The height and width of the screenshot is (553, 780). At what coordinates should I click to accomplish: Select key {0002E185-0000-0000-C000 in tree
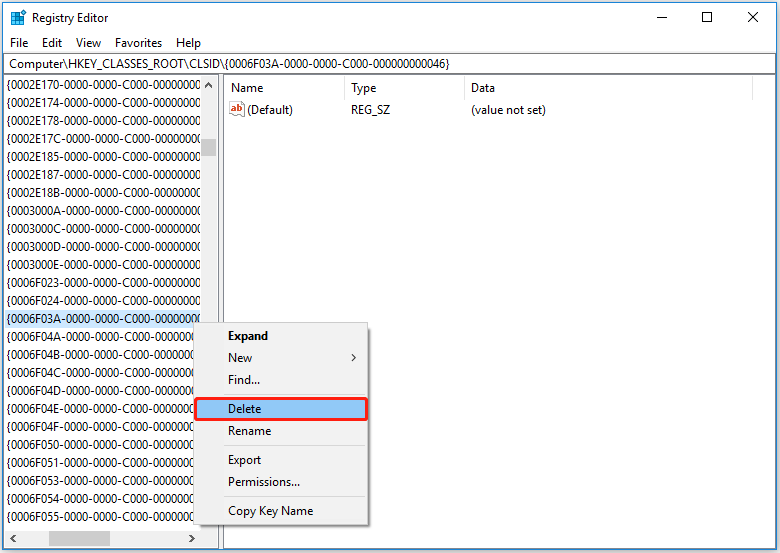(x=103, y=157)
